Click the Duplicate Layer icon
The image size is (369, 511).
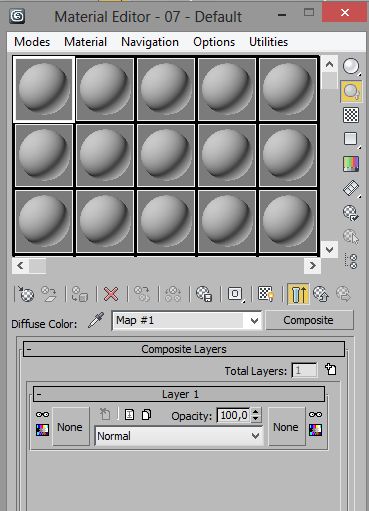coord(146,415)
